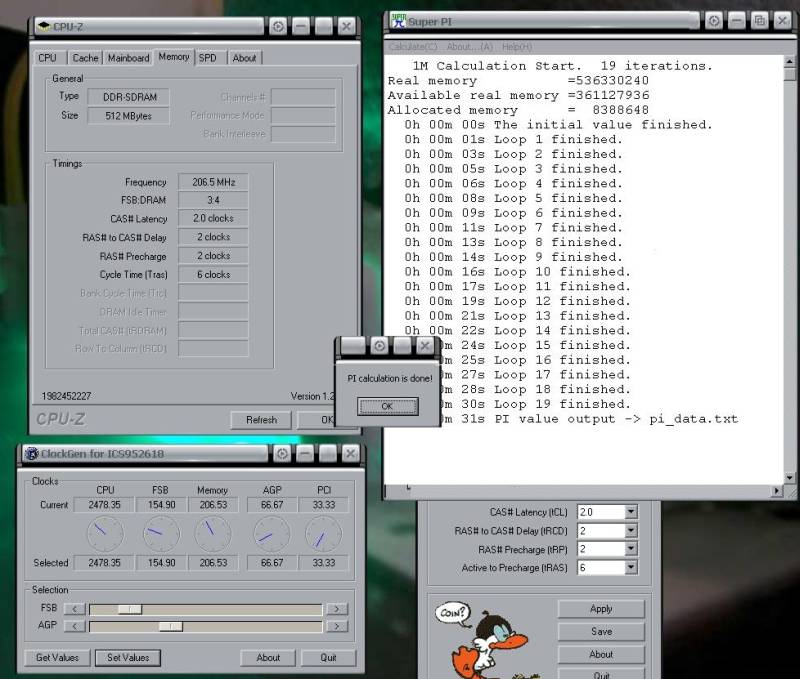Image resolution: width=800 pixels, height=679 pixels.
Task: Click Get Values in ClockGen
Action: tap(57, 658)
